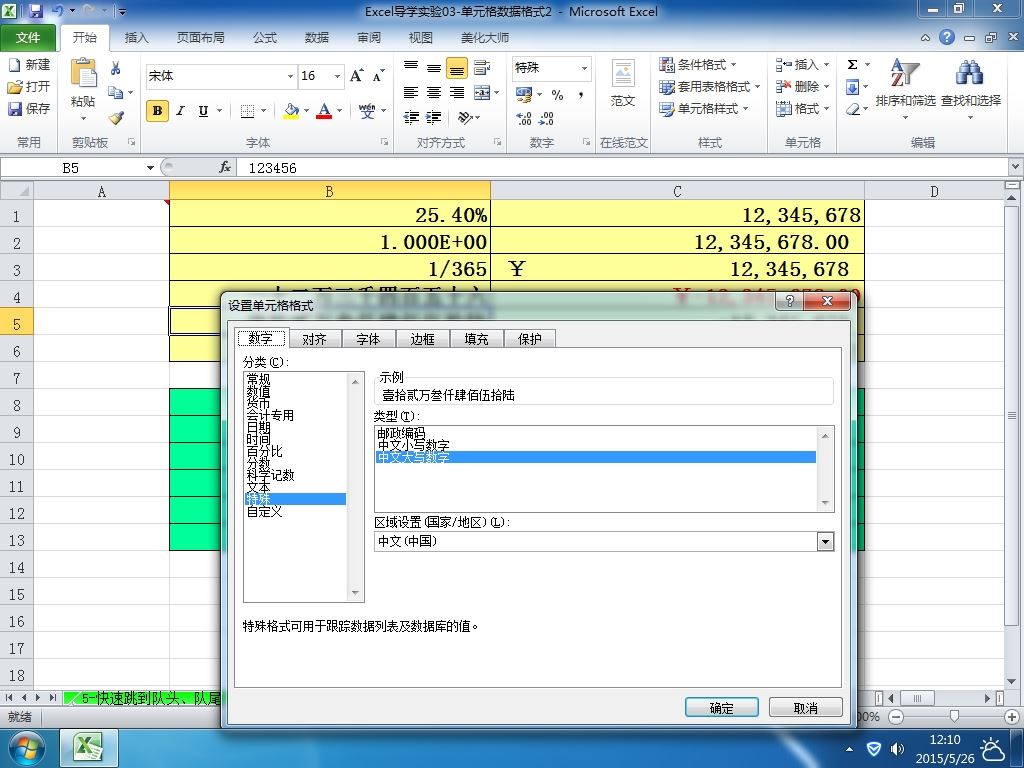
Task: Switch to 边框 tab in dialog
Action: [x=422, y=339]
